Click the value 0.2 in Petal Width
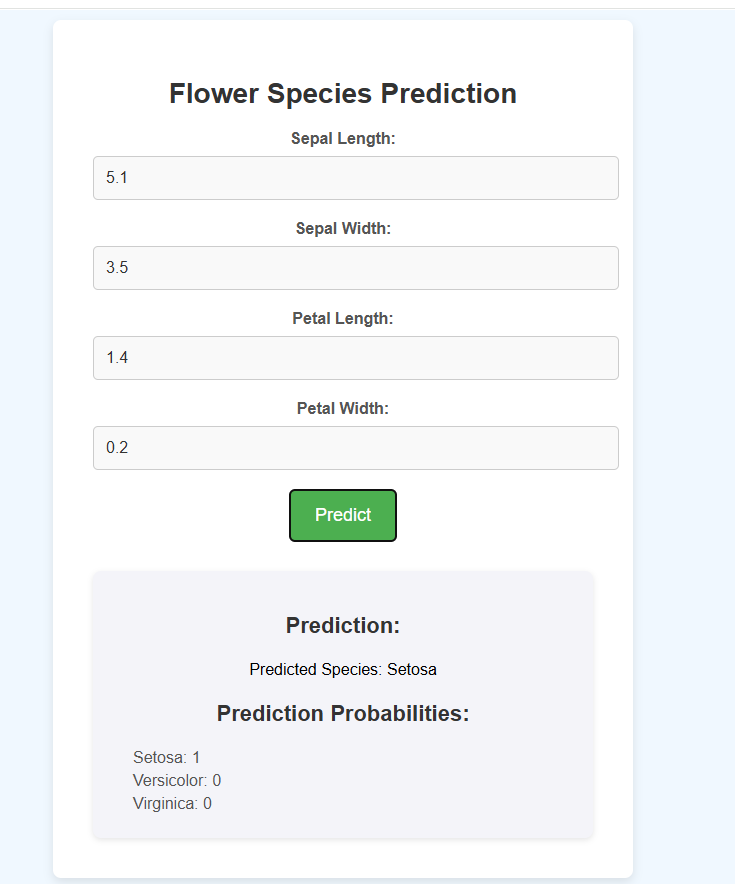Screen dimensions: 735x884 117,447
